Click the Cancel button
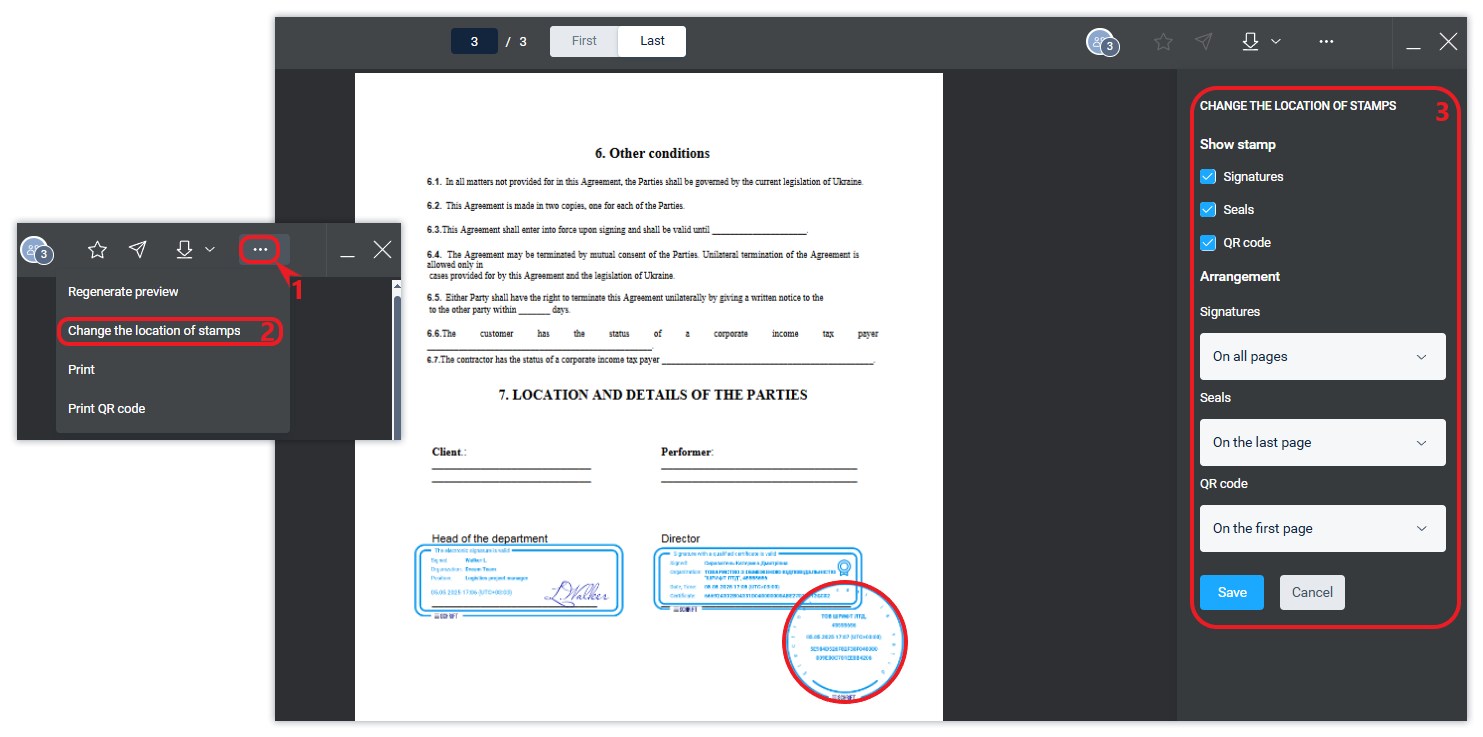The height and width of the screenshot is (737, 1483). pos(1312,593)
